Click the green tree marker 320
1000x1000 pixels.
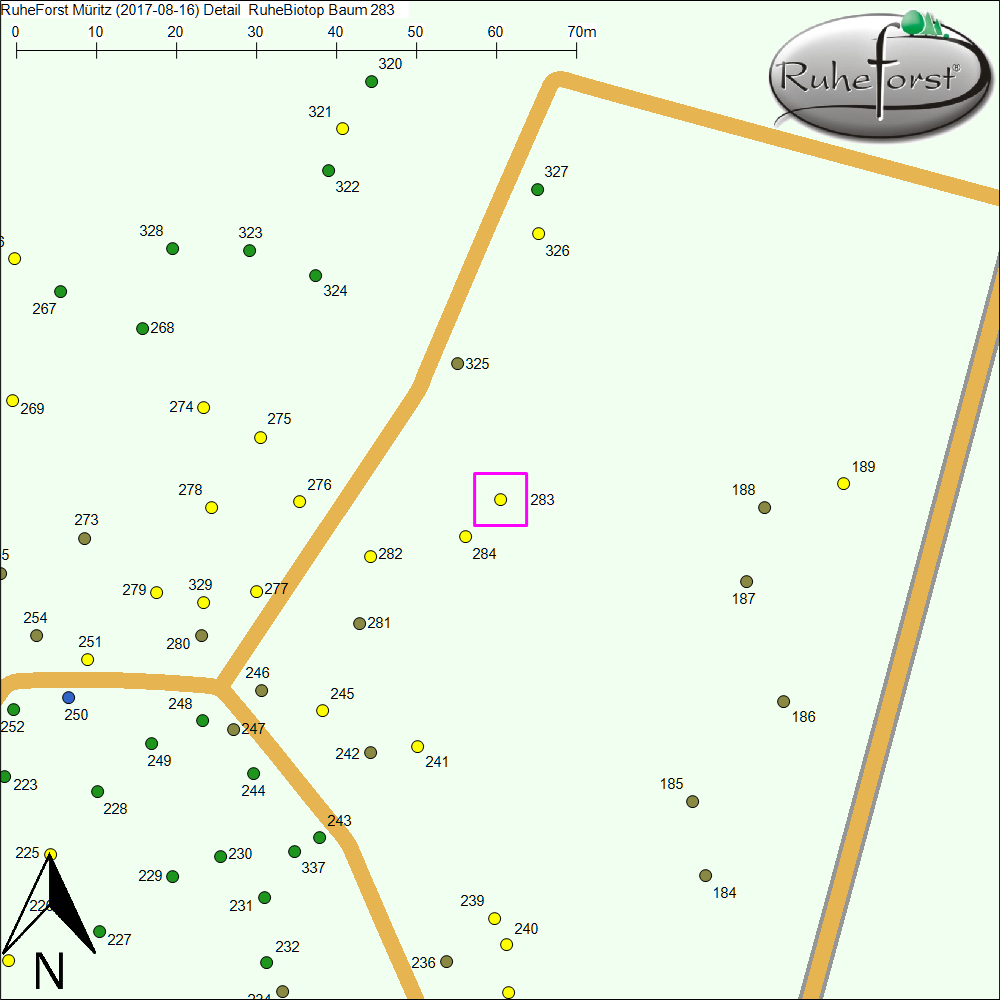tap(372, 82)
